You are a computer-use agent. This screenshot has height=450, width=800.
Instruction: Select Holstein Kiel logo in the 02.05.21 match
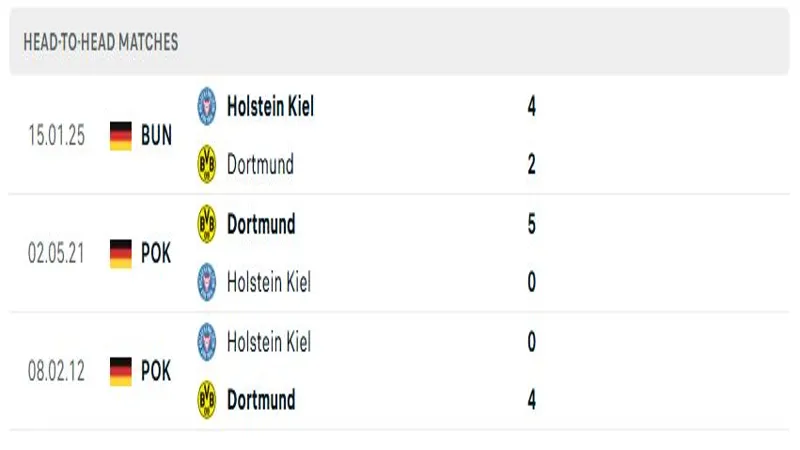tap(207, 282)
